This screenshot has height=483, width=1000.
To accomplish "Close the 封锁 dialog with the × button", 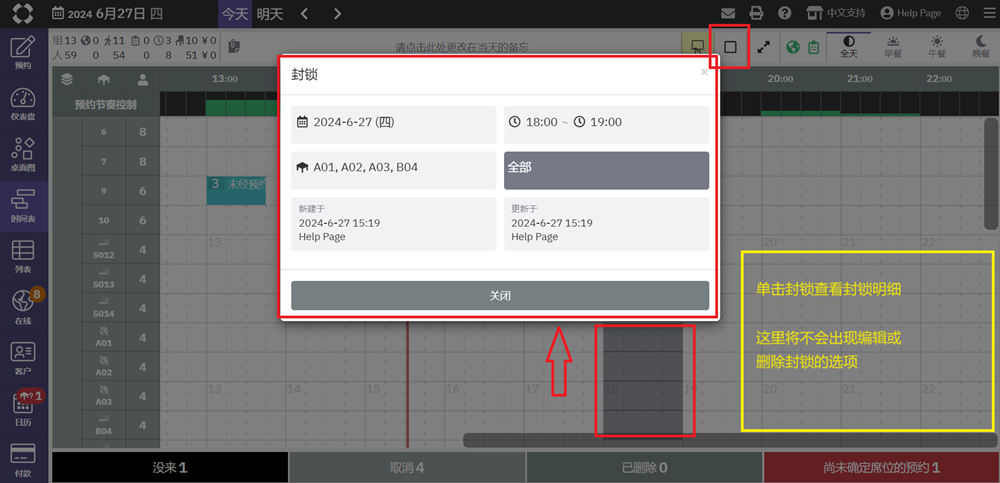I will (x=704, y=72).
